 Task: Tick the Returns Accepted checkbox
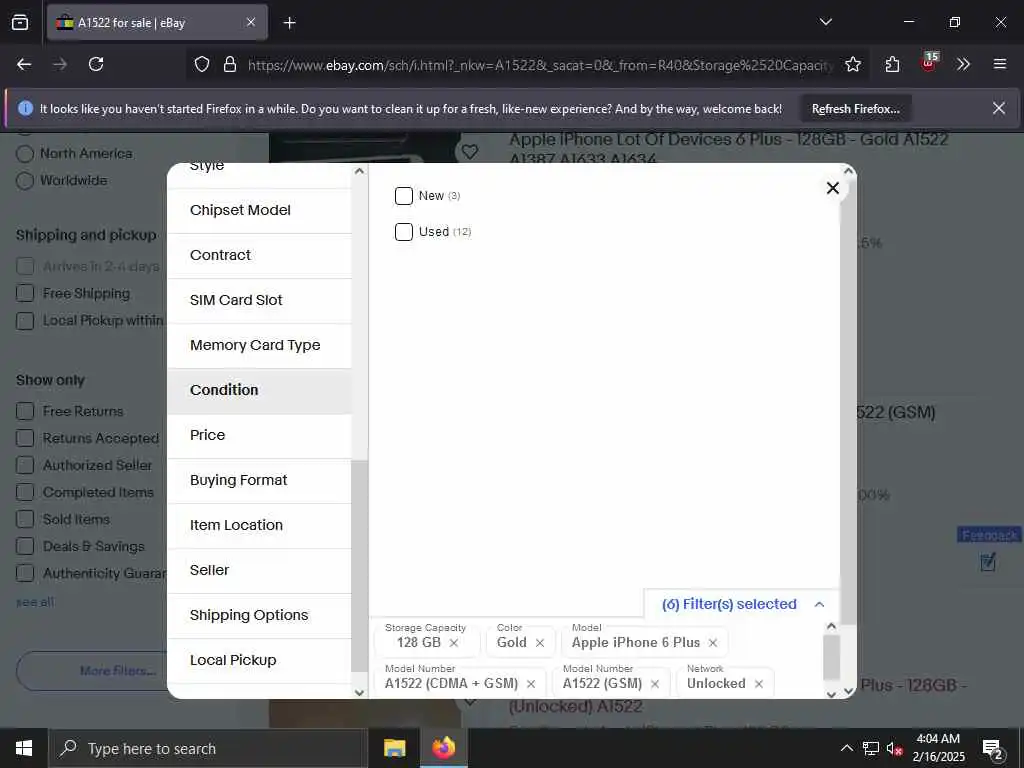pos(25,438)
